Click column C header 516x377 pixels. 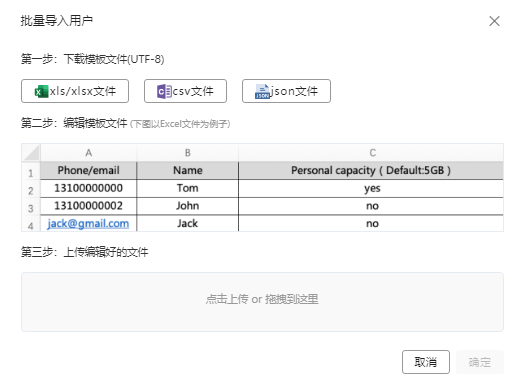[372, 153]
